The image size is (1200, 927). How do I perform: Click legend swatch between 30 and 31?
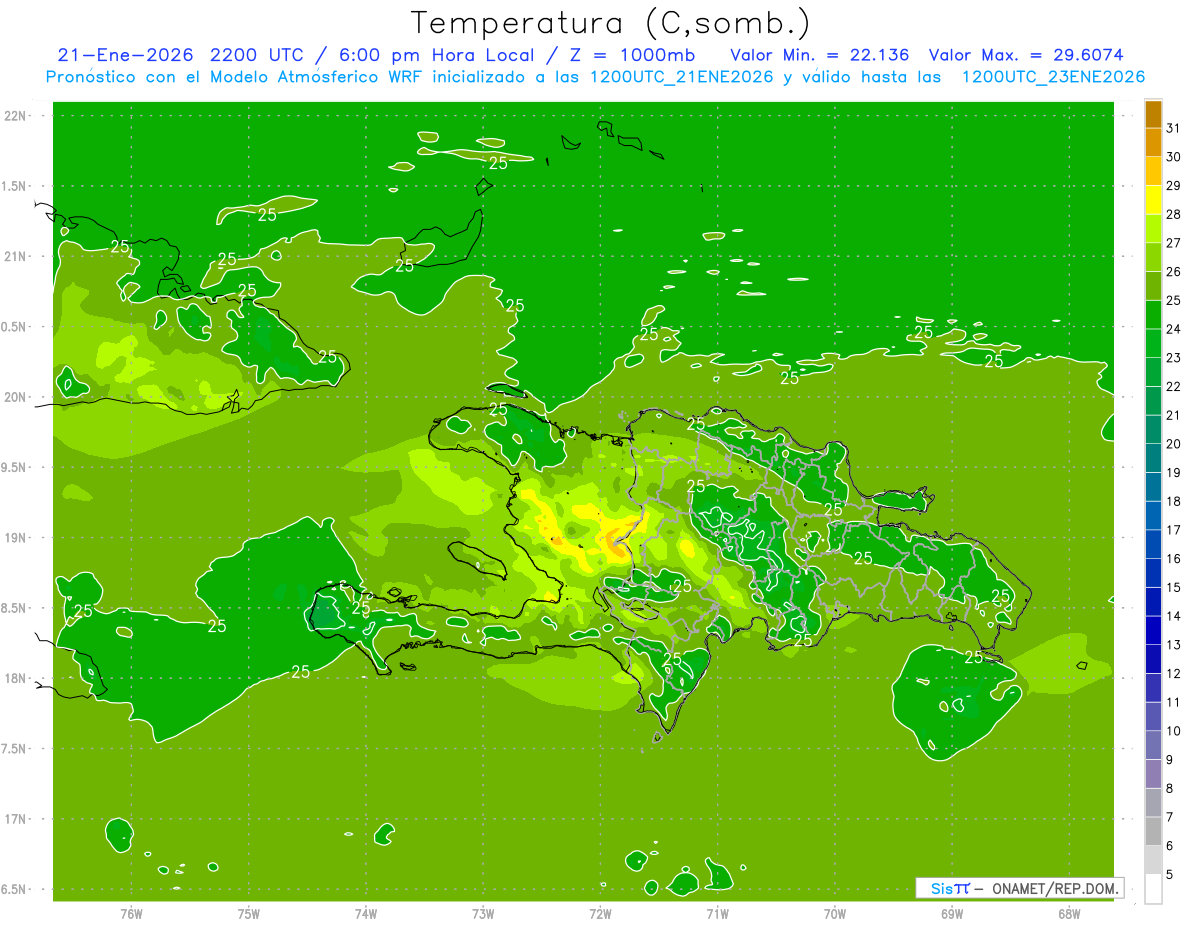coord(1153,143)
